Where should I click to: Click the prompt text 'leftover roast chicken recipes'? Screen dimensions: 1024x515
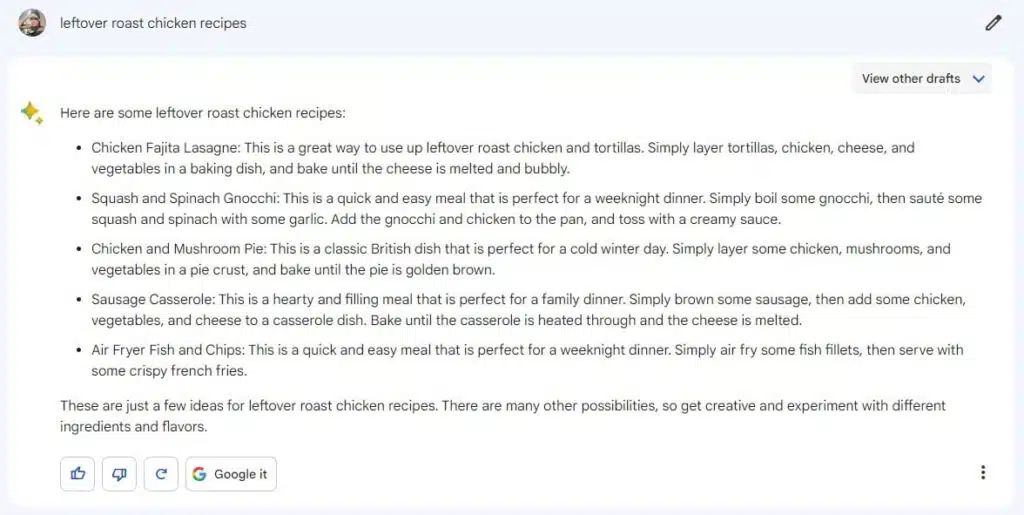coord(153,23)
